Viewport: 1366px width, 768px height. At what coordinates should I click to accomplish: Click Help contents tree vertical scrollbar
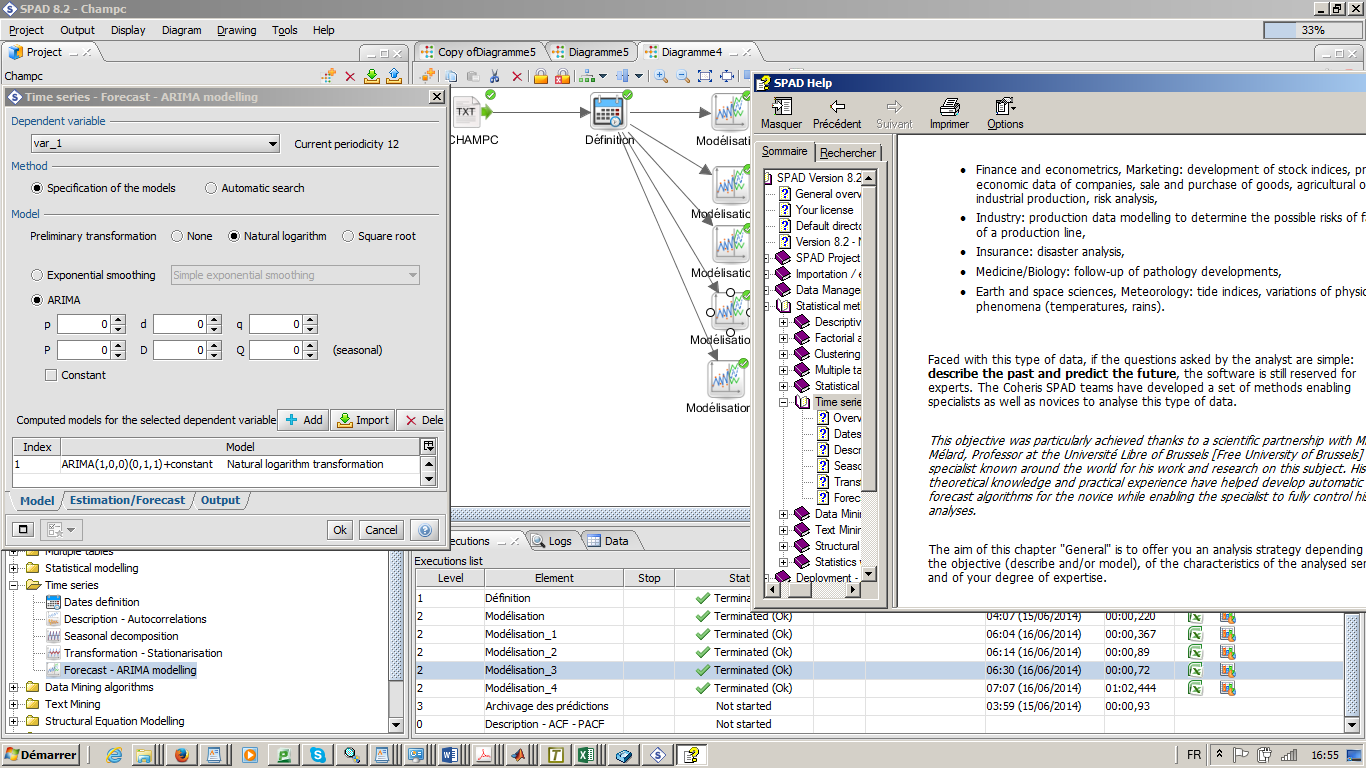(869, 376)
